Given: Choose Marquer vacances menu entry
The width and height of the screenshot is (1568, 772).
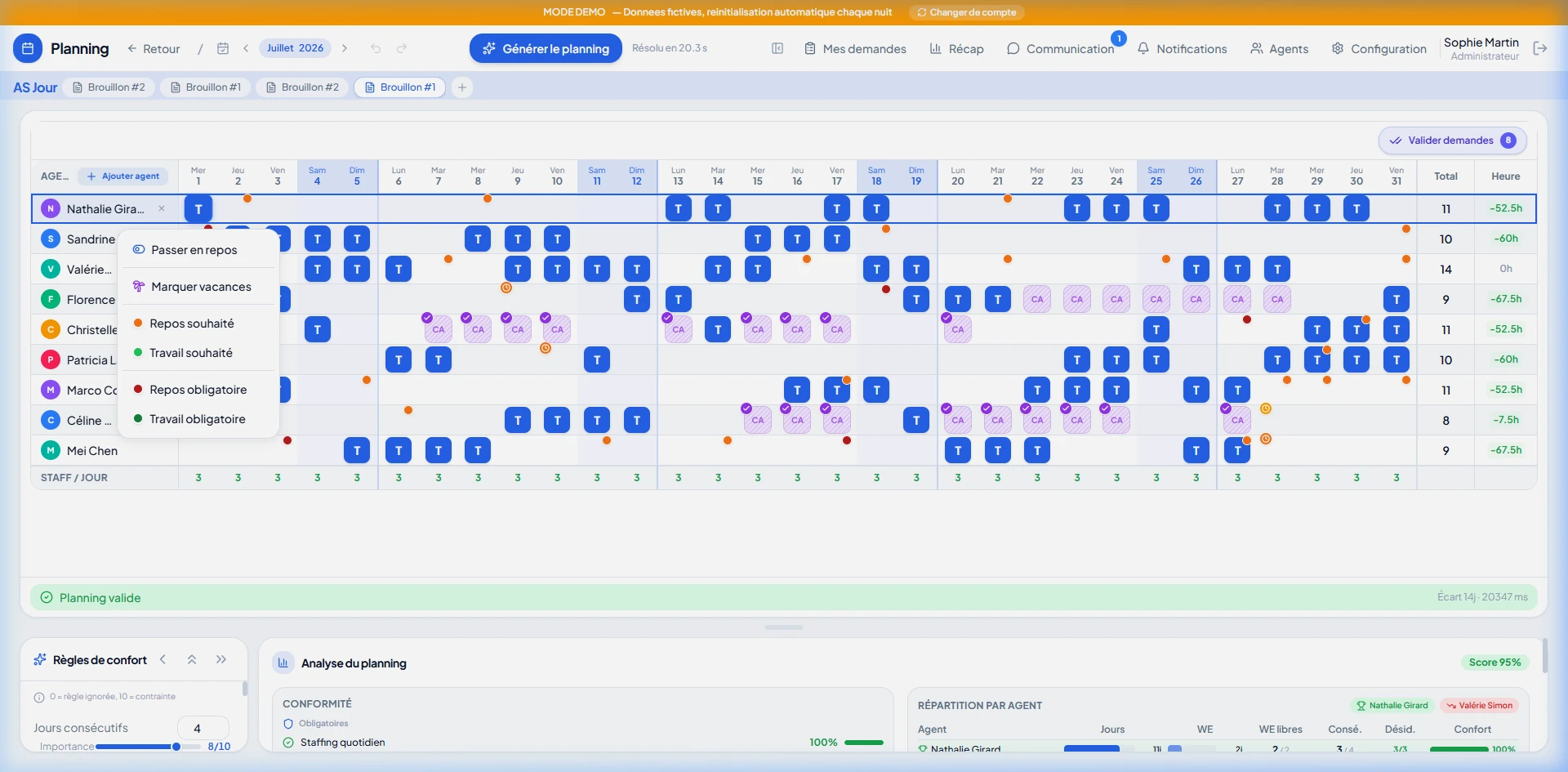Looking at the screenshot, I should pyautogui.click(x=198, y=287).
